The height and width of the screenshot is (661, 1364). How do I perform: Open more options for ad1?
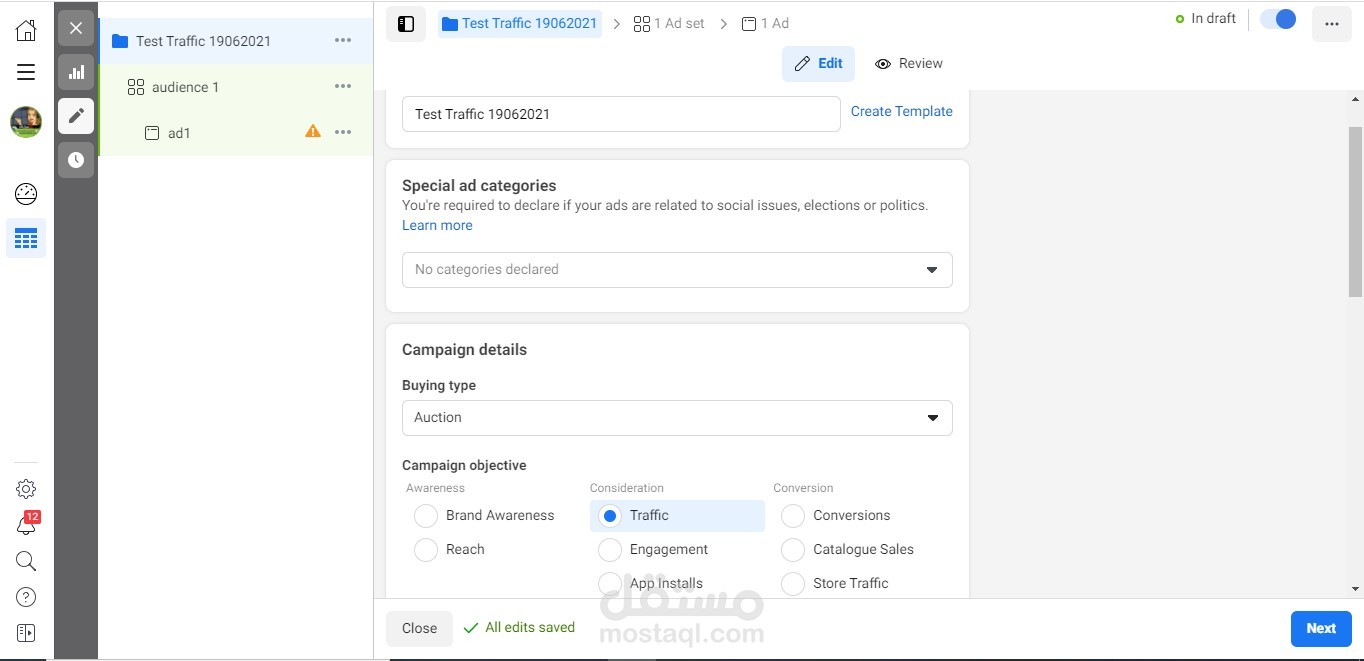[343, 132]
